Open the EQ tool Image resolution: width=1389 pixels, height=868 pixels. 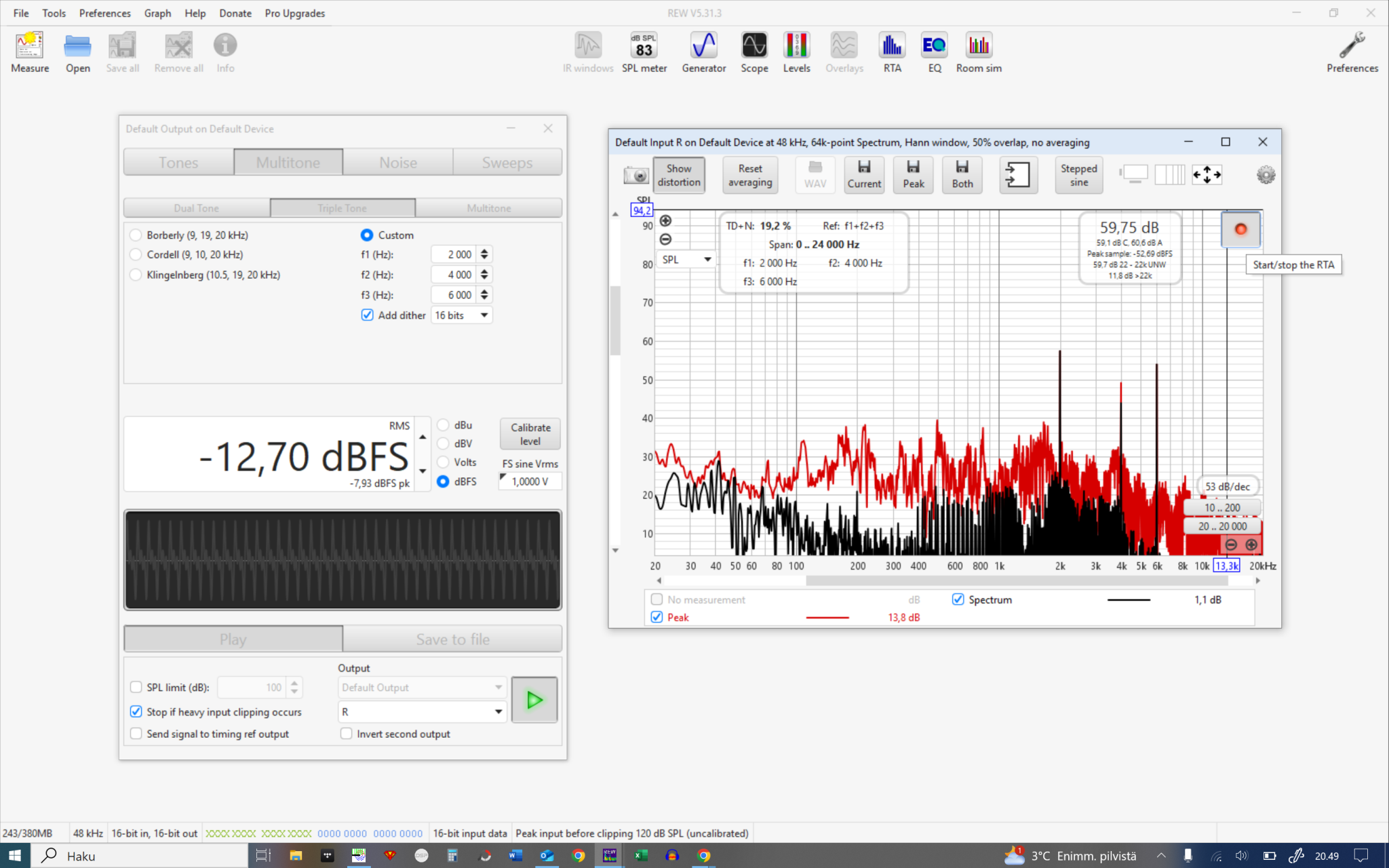[934, 52]
